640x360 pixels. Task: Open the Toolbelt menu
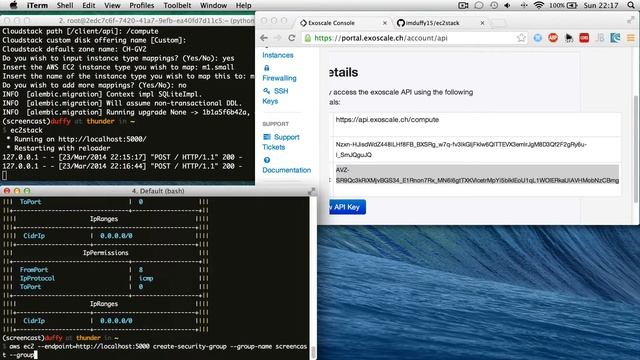(177, 5)
